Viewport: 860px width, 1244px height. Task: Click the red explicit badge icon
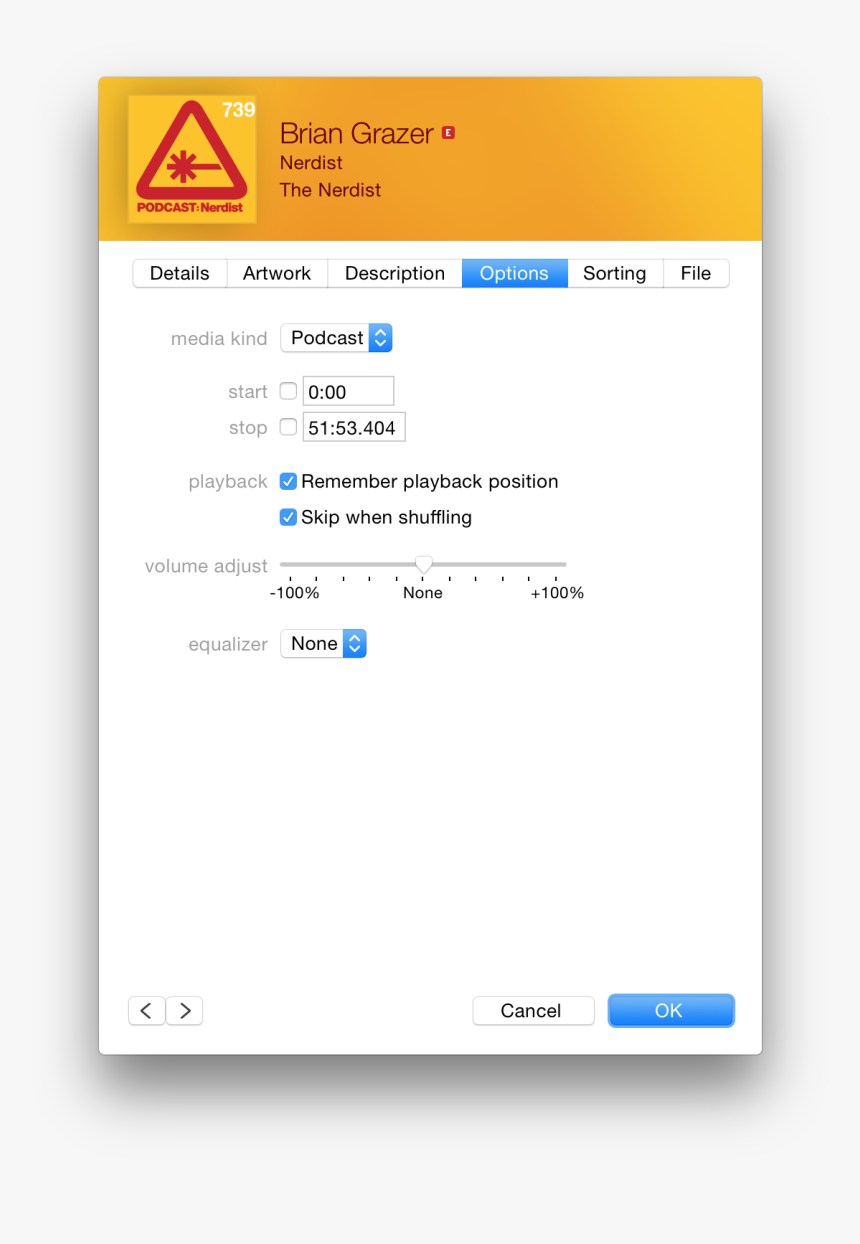click(x=448, y=133)
